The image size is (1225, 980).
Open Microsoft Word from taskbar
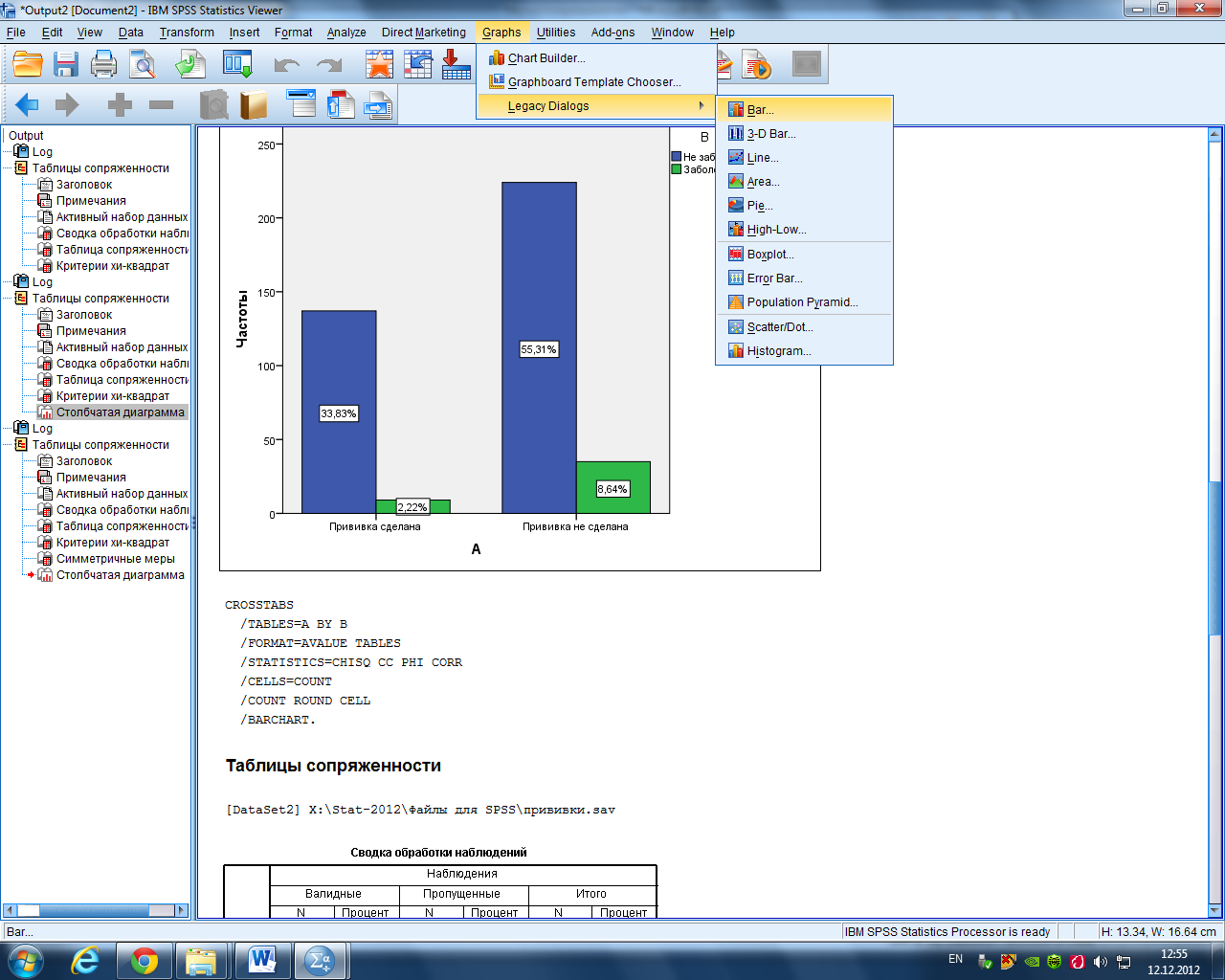[x=261, y=961]
